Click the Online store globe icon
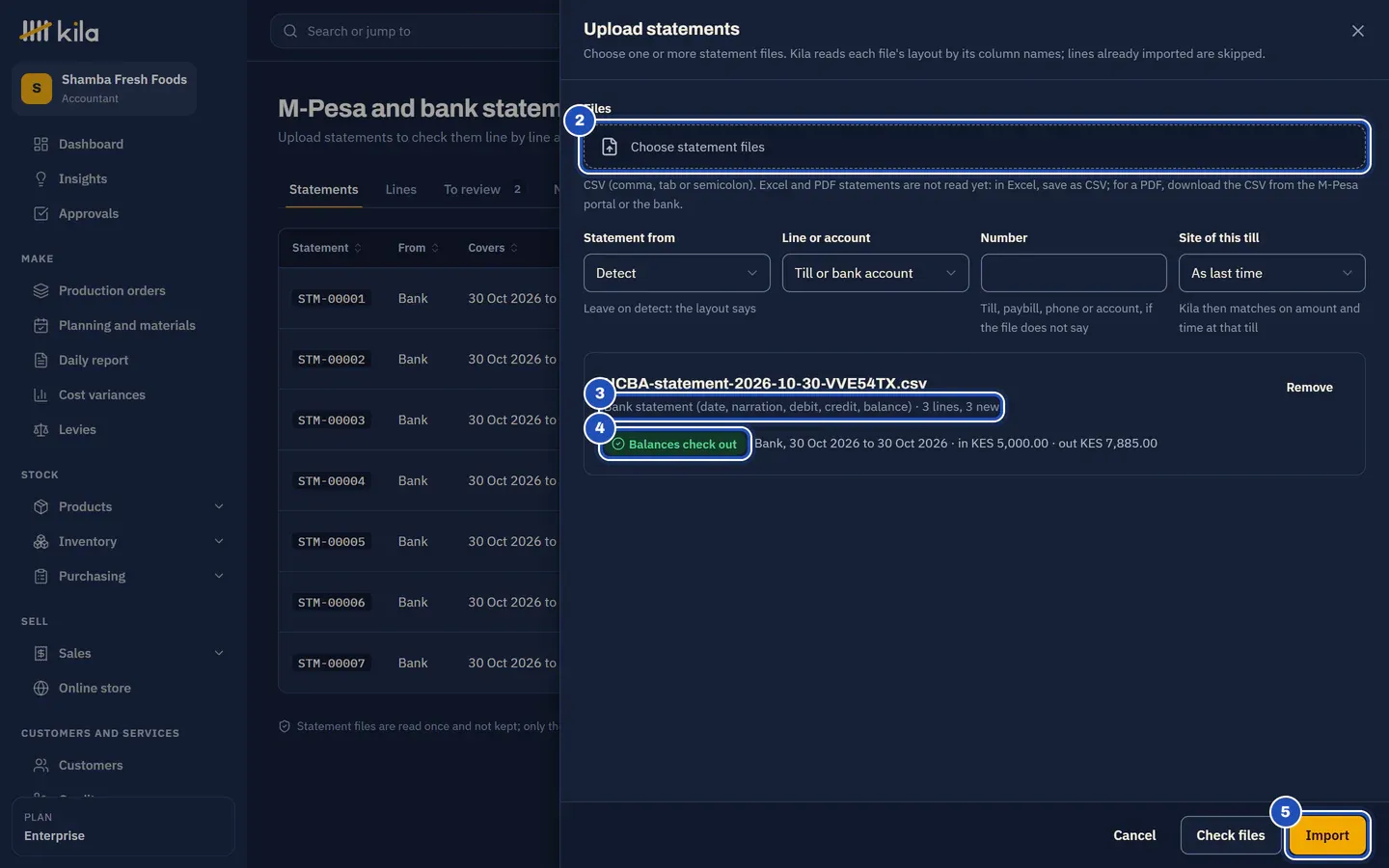 tap(41, 688)
